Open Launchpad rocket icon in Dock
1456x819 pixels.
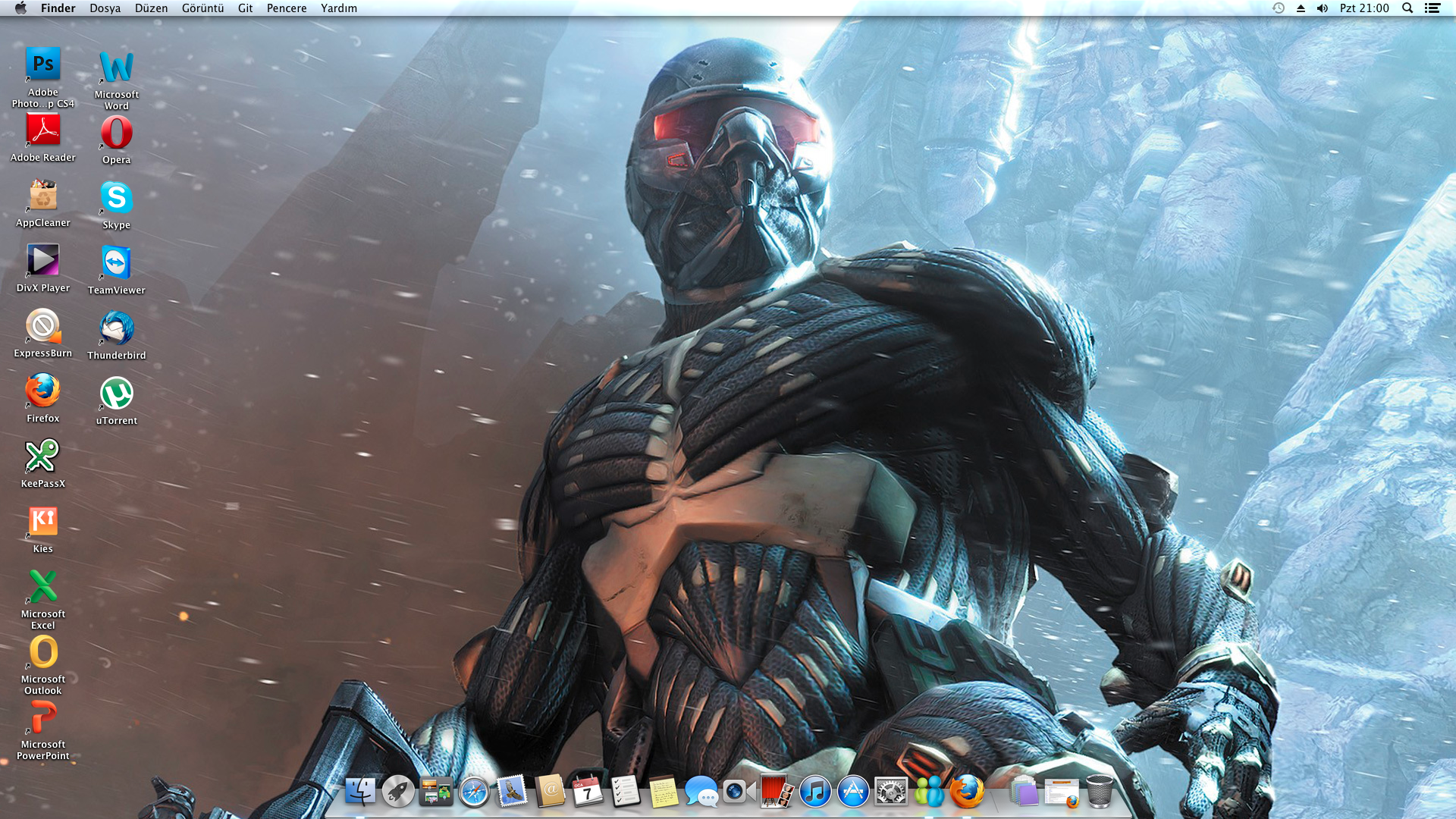tap(398, 792)
